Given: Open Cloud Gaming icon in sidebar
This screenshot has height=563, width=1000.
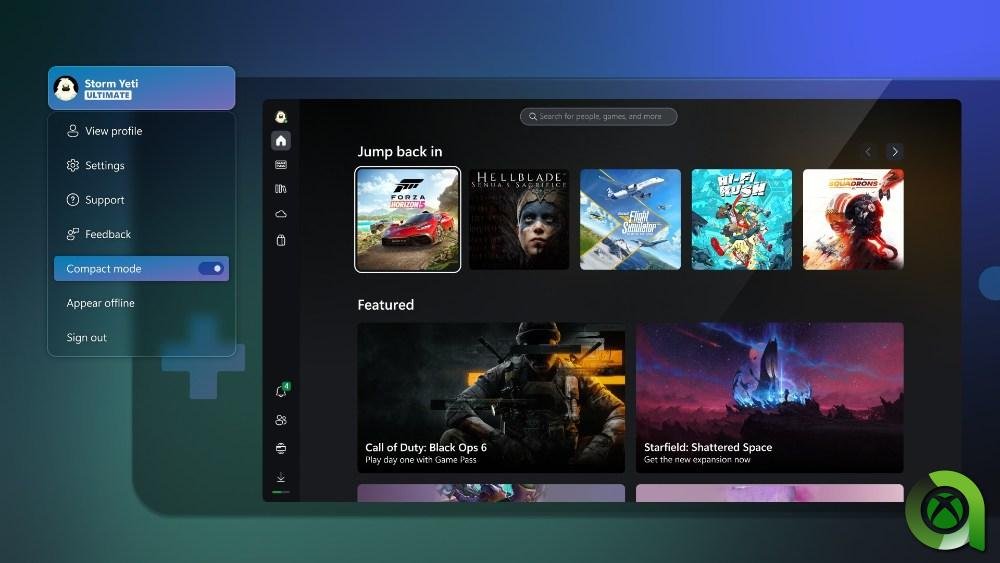Looking at the screenshot, I should click(281, 214).
